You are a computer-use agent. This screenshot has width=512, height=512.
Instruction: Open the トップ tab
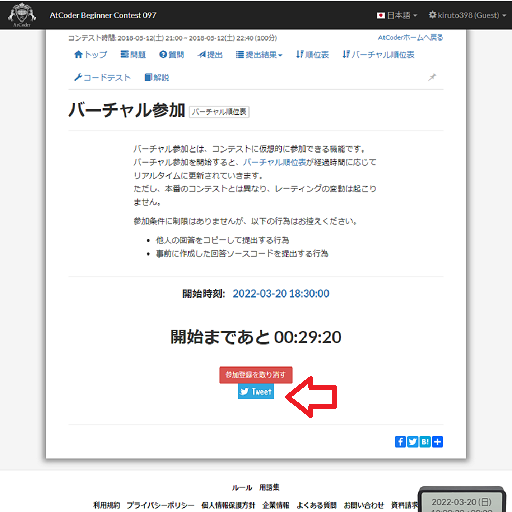click(x=91, y=54)
